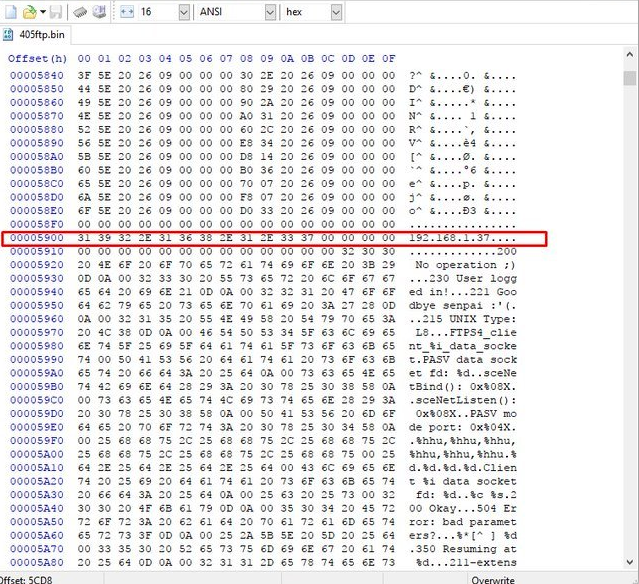This screenshot has height=584, width=639.
Task: Click the decoded text '.sceNetListen():'
Action: [x=463, y=400]
